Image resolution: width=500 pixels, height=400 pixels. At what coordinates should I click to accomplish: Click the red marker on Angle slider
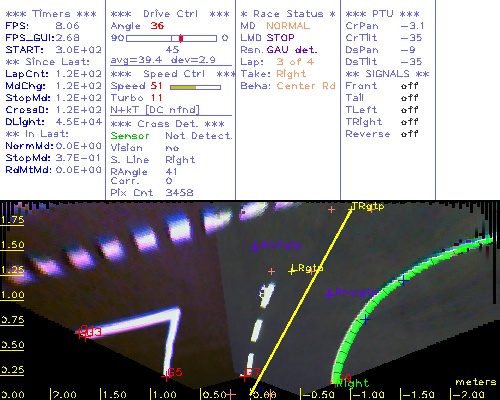pos(181,38)
